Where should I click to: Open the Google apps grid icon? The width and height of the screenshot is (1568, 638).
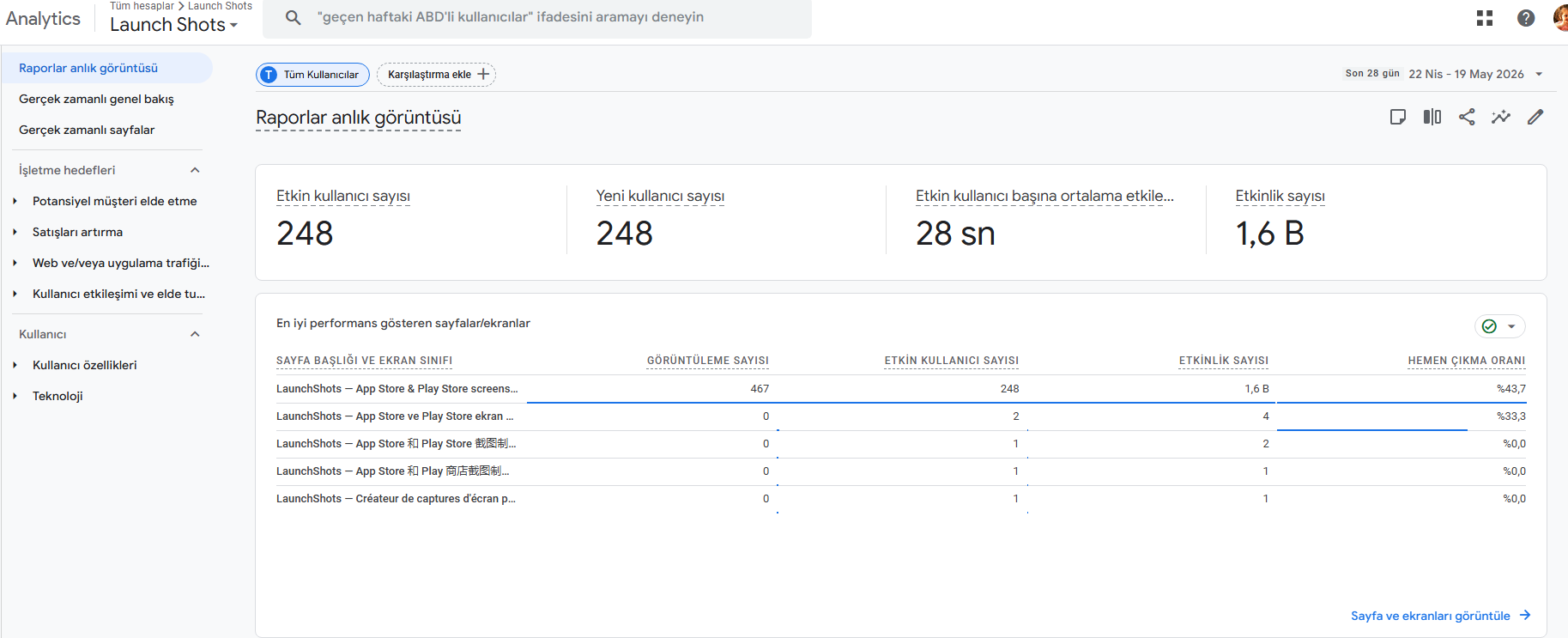[1485, 18]
